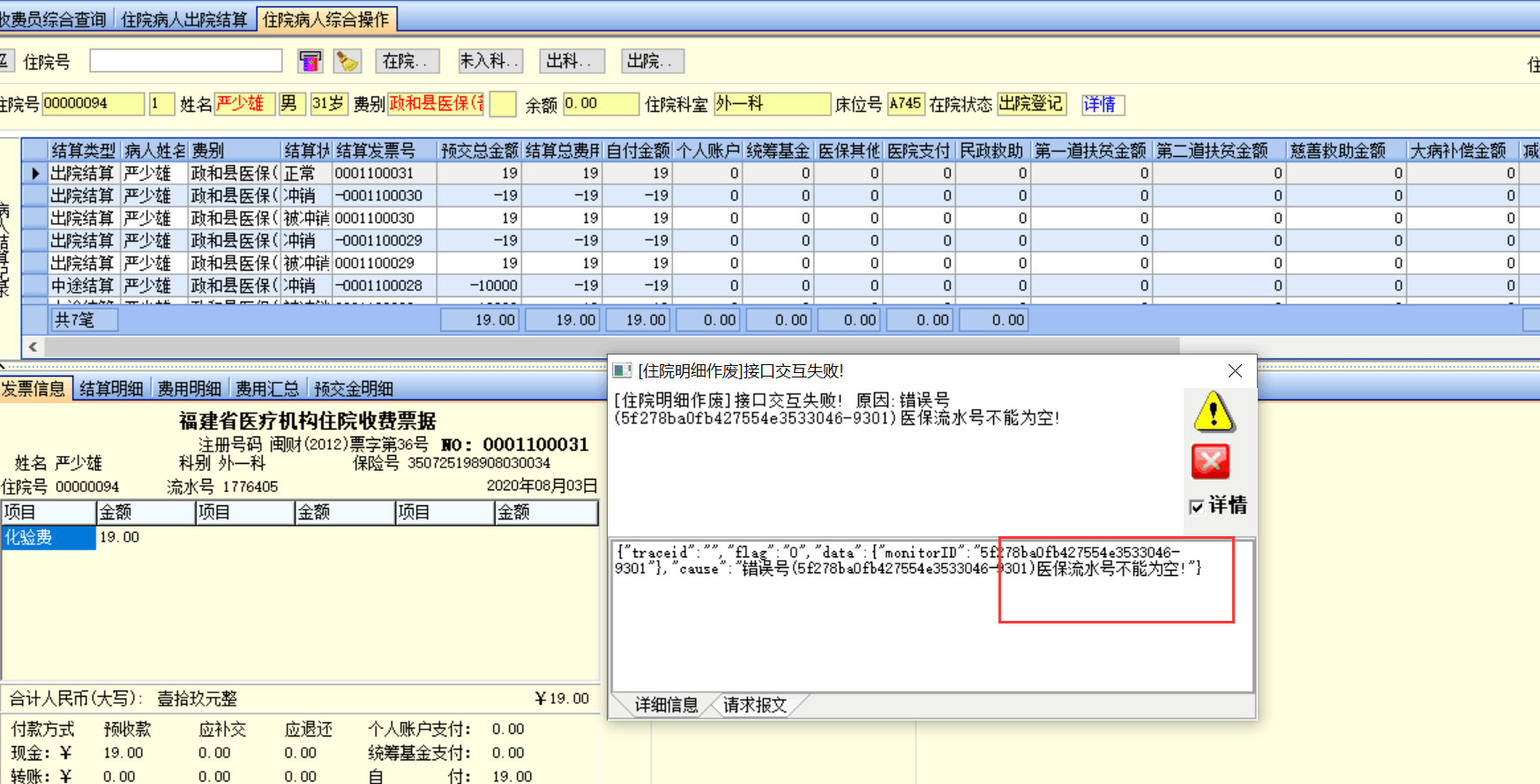Select the 住院病人综合操作 tab
1540x784 pixels.
click(x=326, y=19)
